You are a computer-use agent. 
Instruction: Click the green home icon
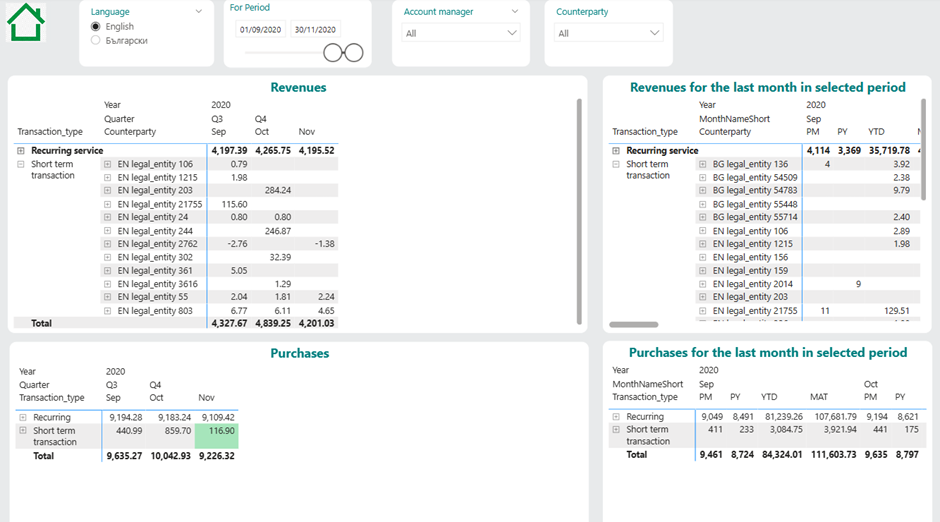(x=26, y=22)
